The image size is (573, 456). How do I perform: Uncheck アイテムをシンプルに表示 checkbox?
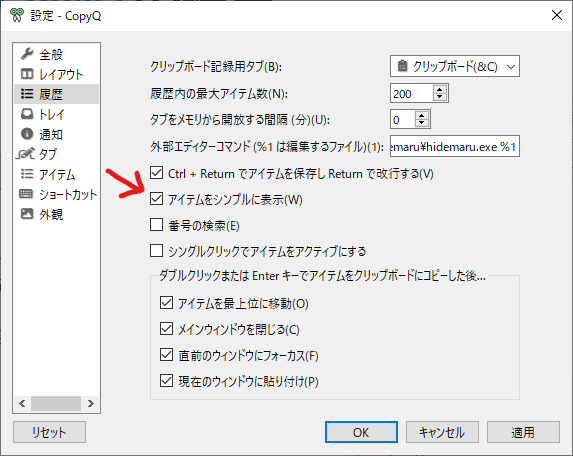(x=156, y=199)
